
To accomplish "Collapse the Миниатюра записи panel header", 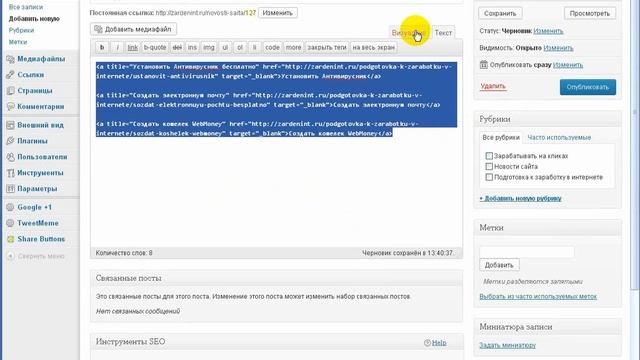I will point(547,327).
